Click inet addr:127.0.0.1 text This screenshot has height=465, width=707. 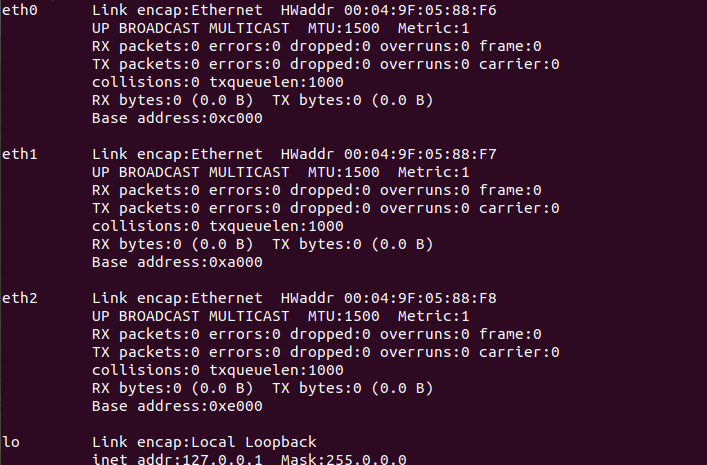pos(177,459)
